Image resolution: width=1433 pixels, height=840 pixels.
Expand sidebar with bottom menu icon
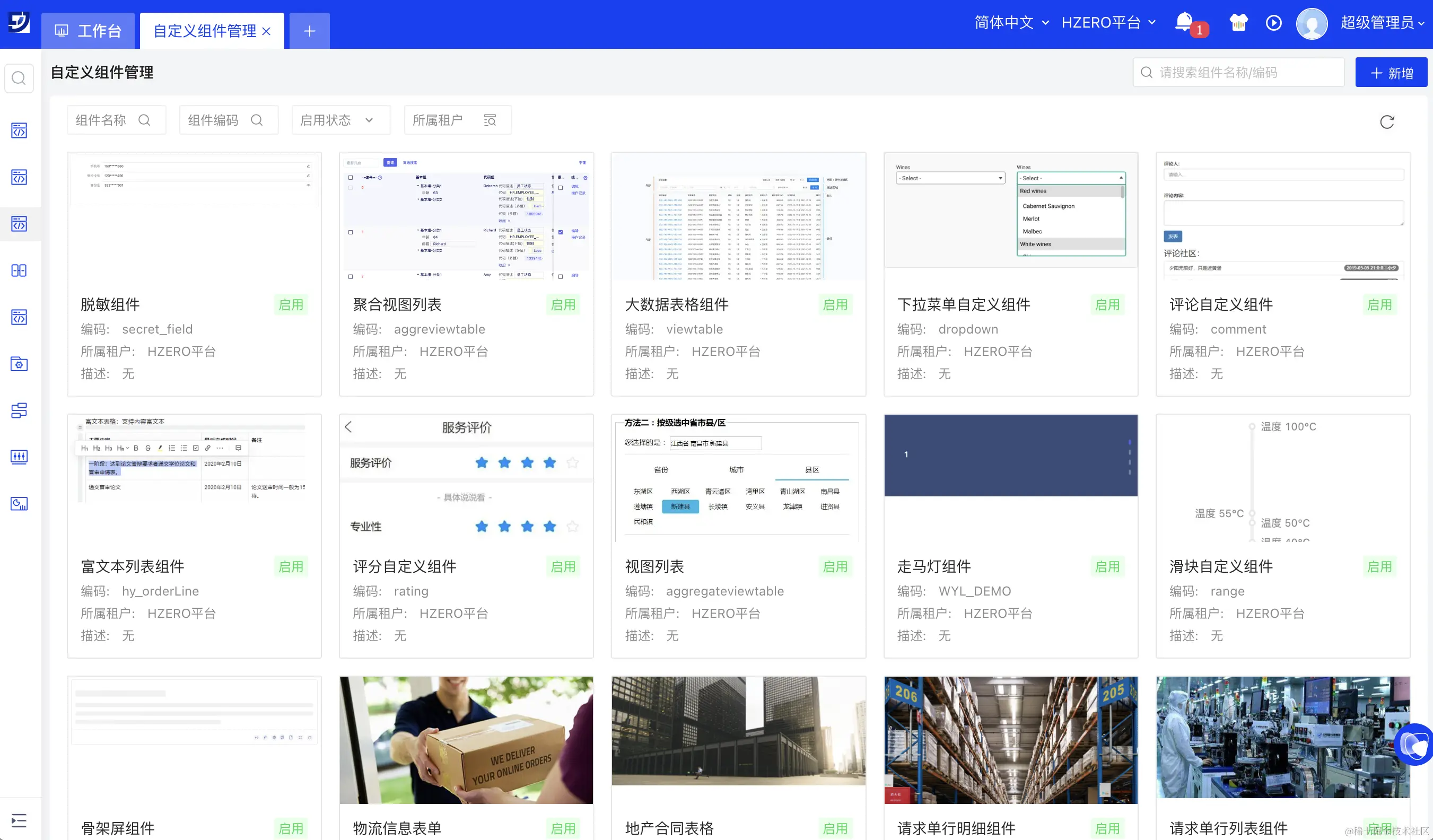[19, 820]
